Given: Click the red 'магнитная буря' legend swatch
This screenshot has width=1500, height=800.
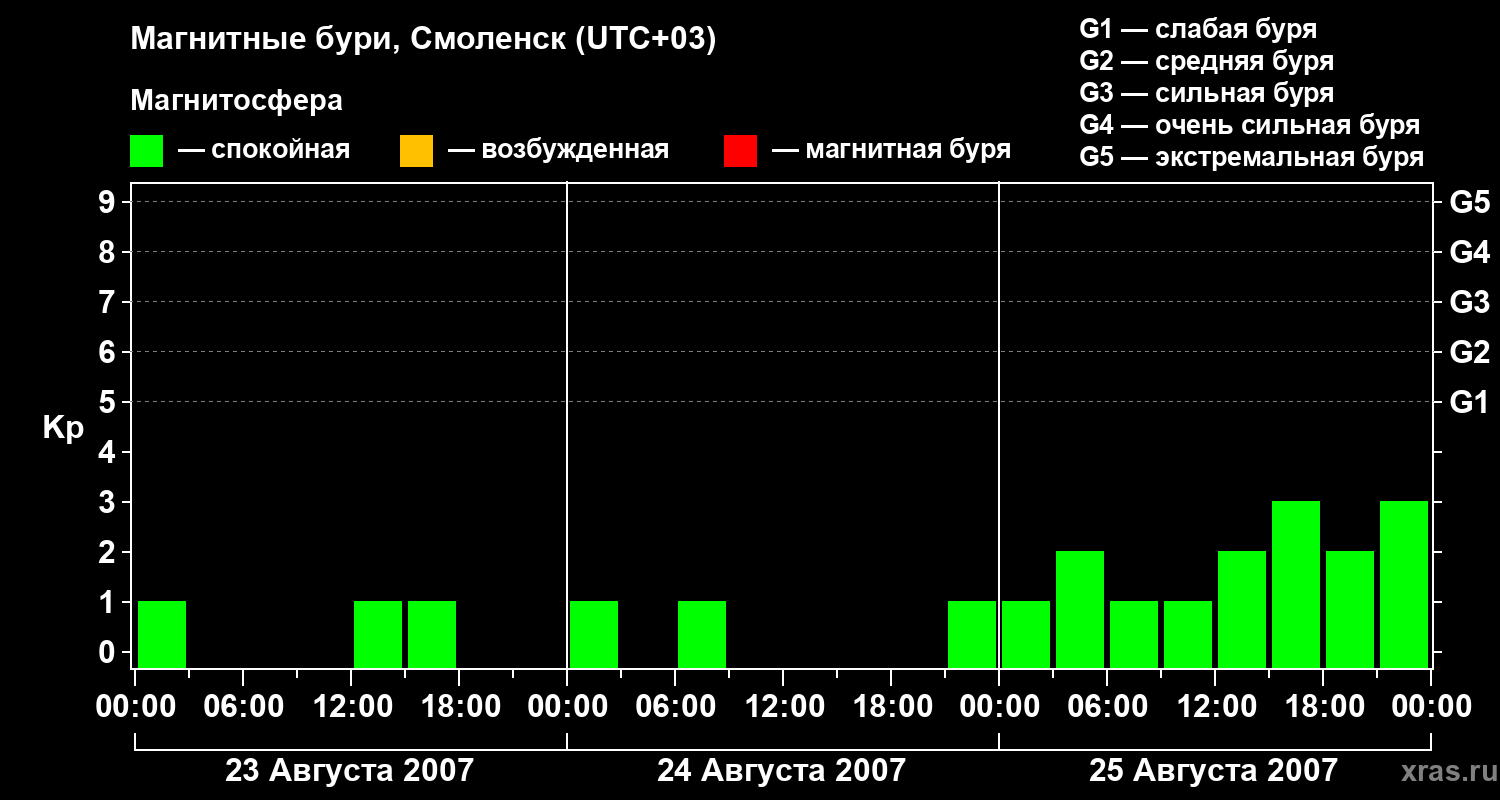Looking at the screenshot, I should (740, 151).
